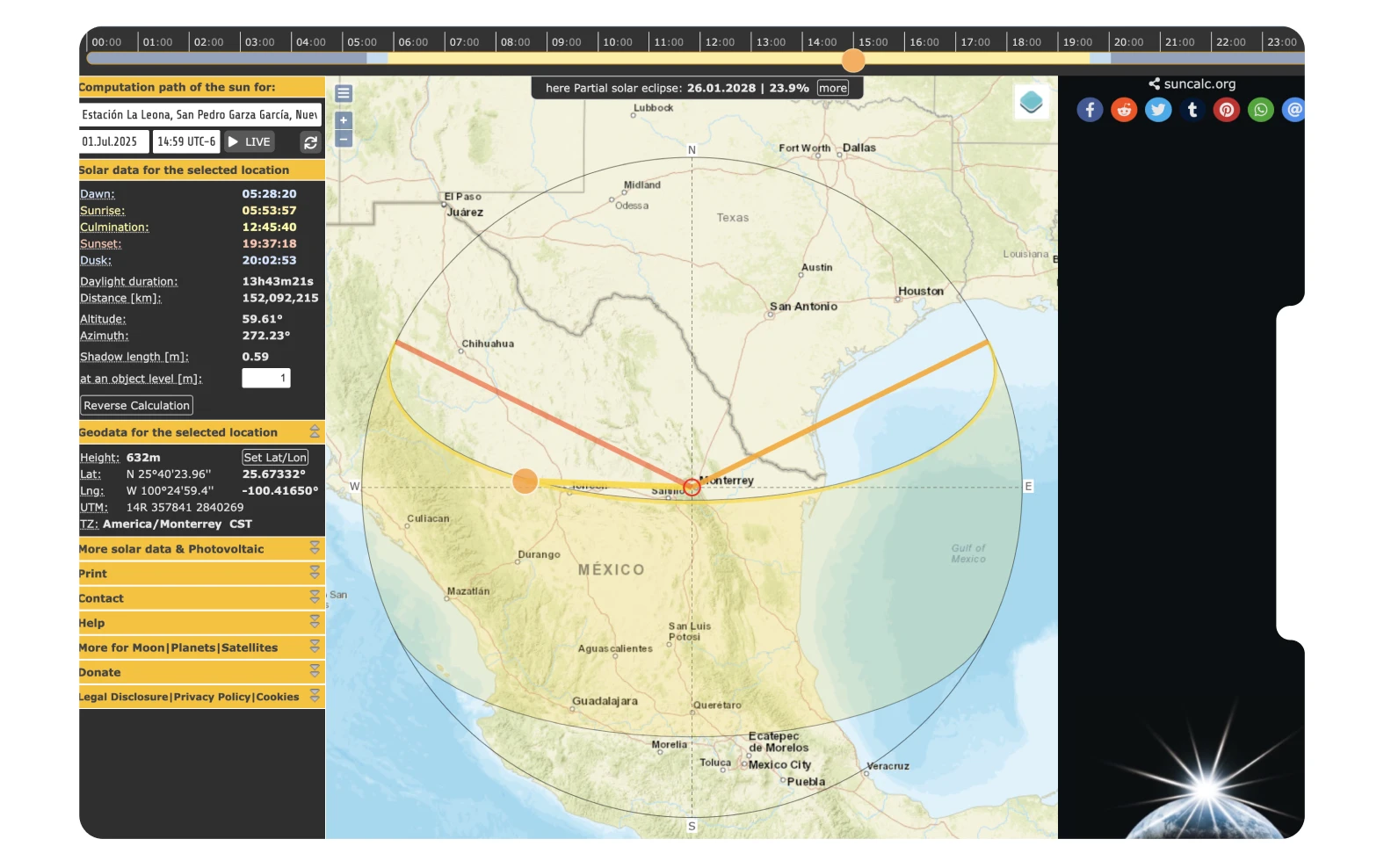Viewport: 1384px width, 868px height.
Task: Click the refresh date/time icon
Action: 310,142
